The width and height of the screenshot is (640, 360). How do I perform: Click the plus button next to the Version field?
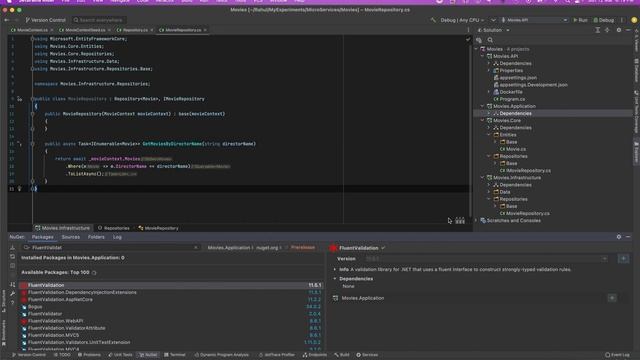(623, 259)
